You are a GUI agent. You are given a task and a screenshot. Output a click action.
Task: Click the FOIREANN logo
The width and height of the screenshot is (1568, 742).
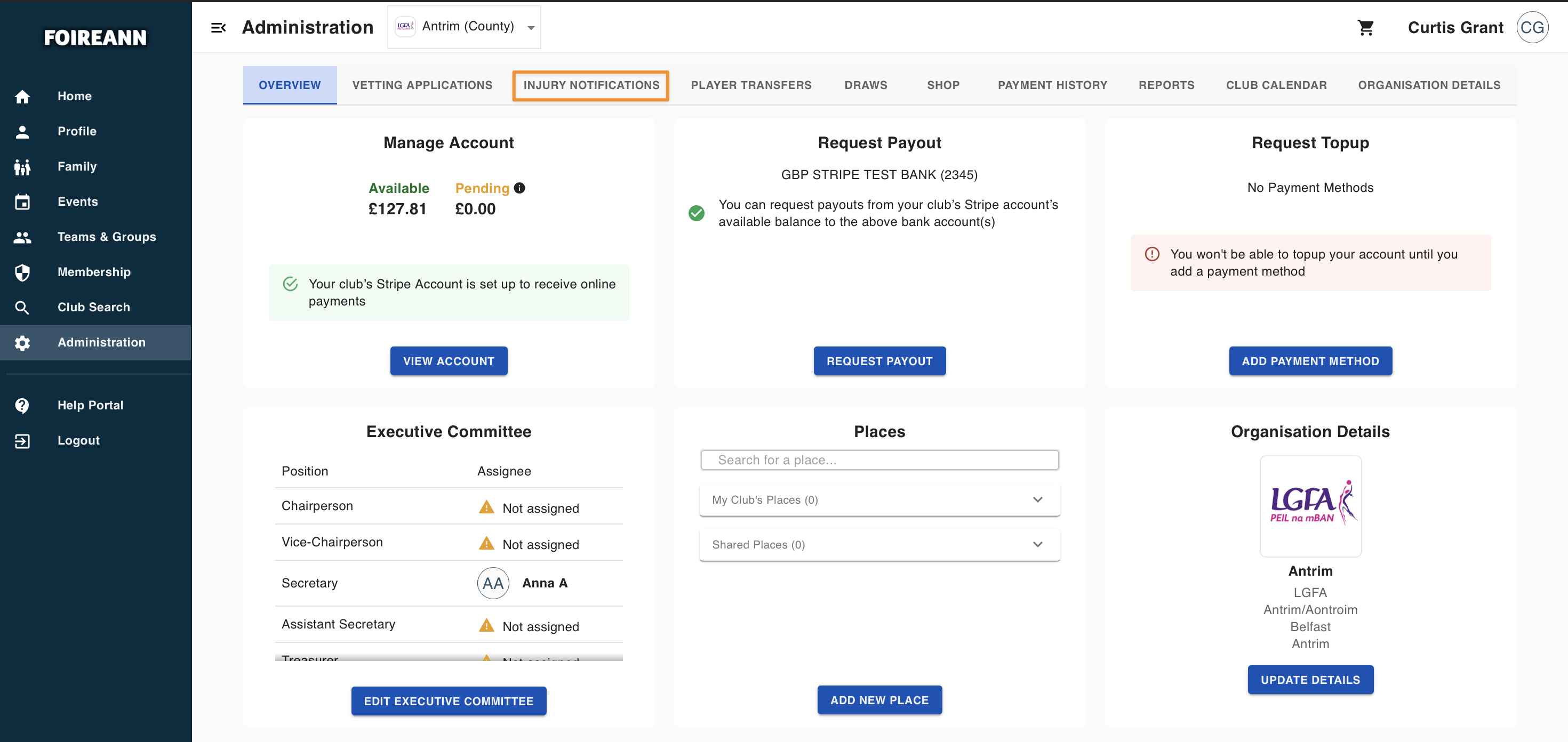[x=95, y=38]
